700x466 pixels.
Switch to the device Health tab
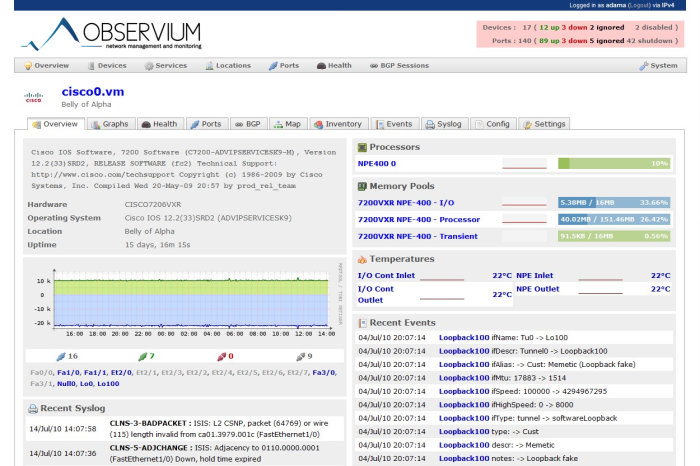point(159,124)
